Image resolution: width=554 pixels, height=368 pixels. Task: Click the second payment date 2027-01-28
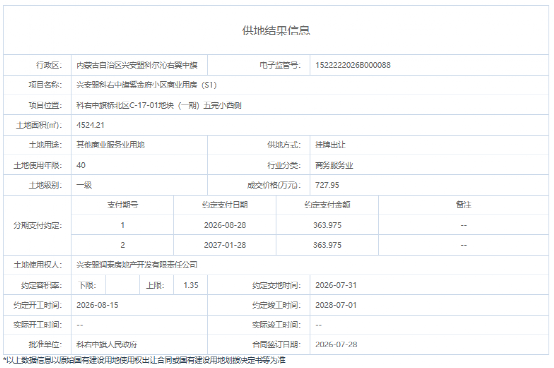click(x=225, y=245)
